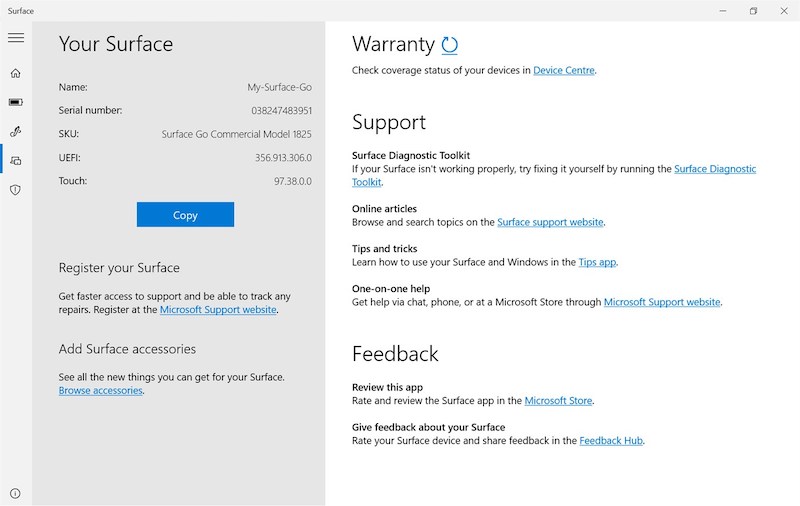
Task: Open the Surface support website link
Action: (550, 222)
